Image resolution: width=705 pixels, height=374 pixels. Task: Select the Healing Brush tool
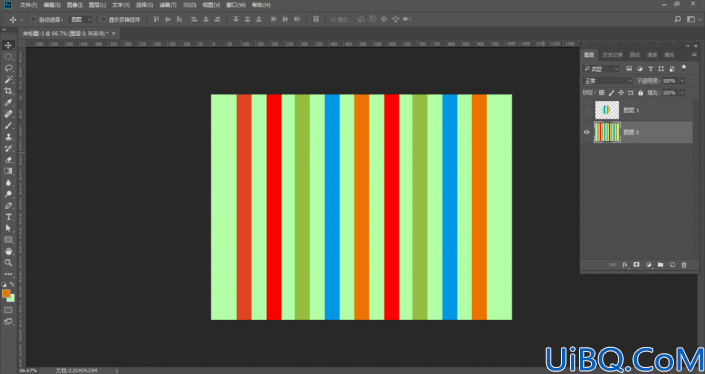[8, 114]
